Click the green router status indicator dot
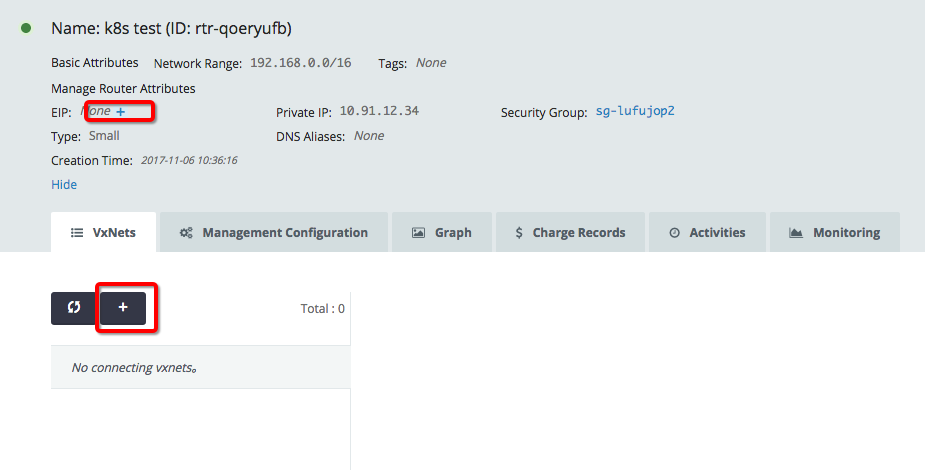Image resolution: width=925 pixels, height=470 pixels. (26, 28)
